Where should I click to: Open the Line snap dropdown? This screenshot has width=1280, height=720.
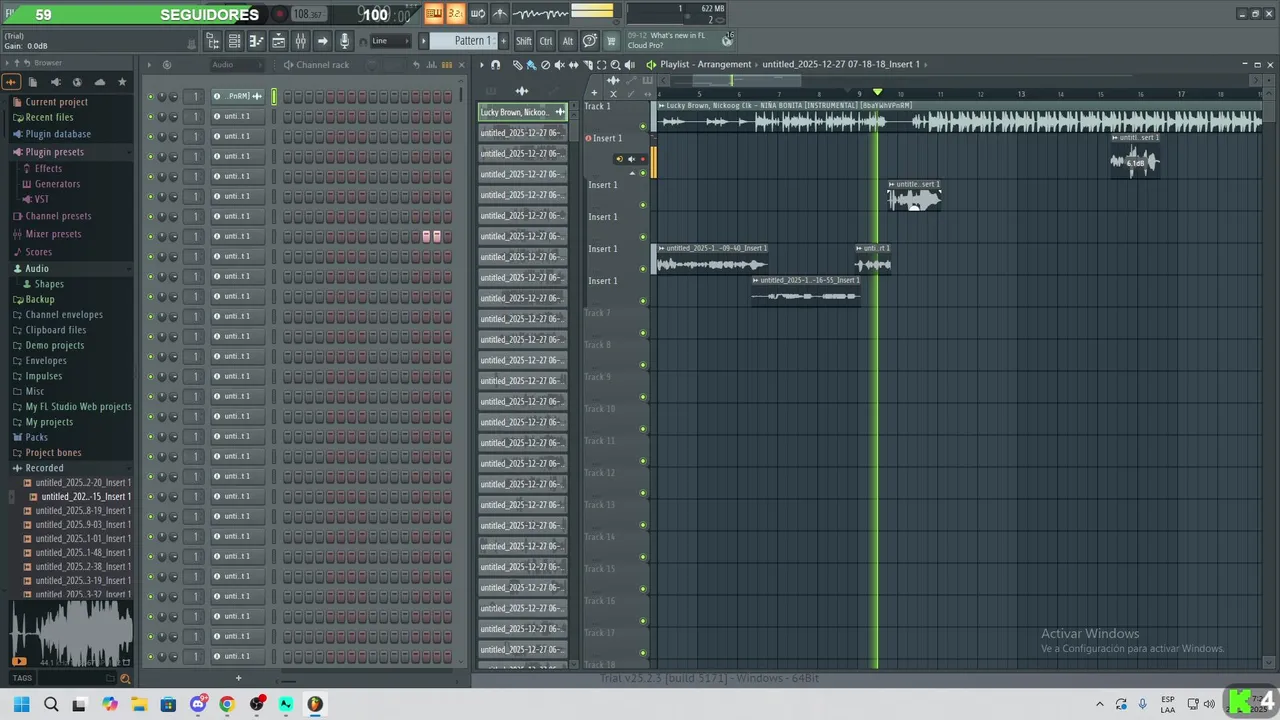tap(391, 41)
